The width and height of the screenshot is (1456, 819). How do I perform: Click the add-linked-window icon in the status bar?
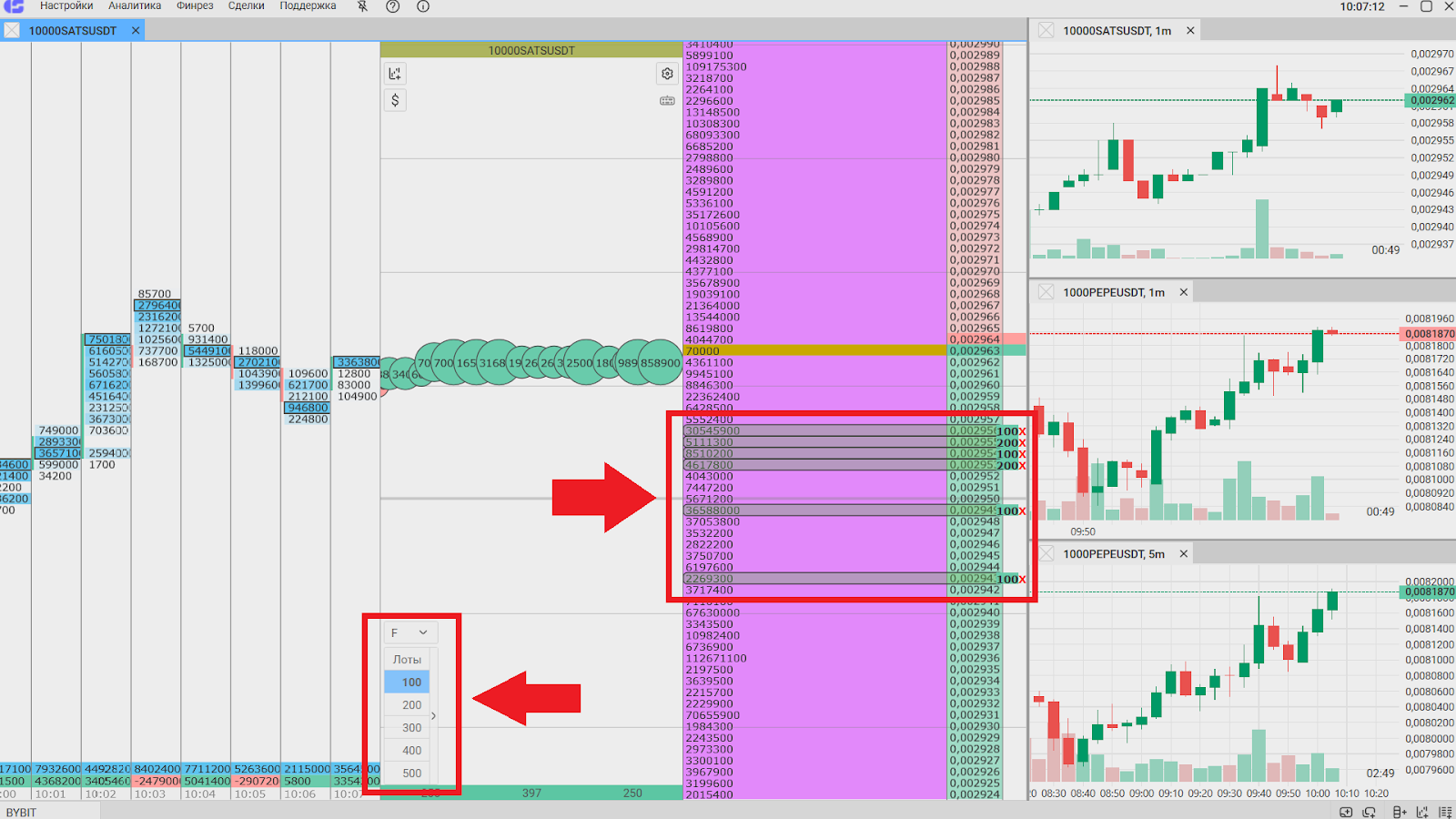[x=1369, y=812]
